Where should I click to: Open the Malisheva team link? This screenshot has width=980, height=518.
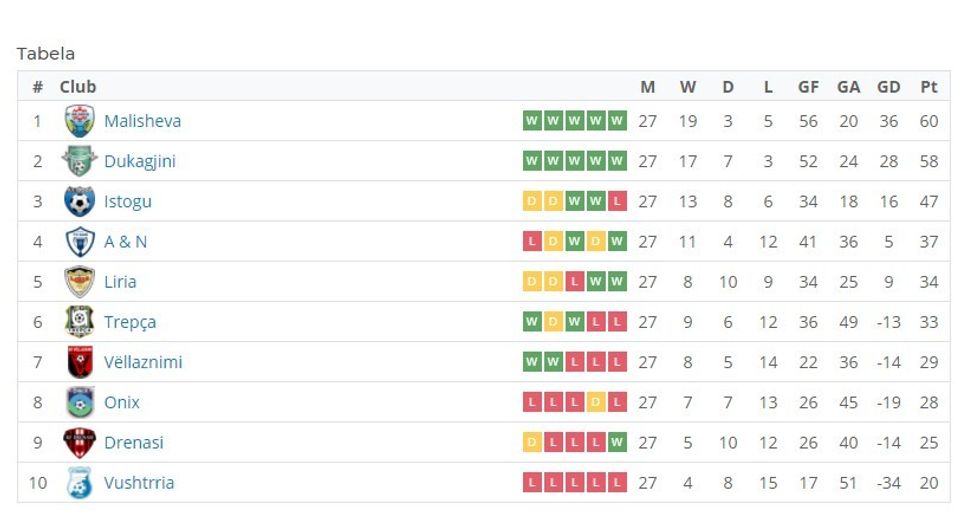pyautogui.click(x=142, y=121)
